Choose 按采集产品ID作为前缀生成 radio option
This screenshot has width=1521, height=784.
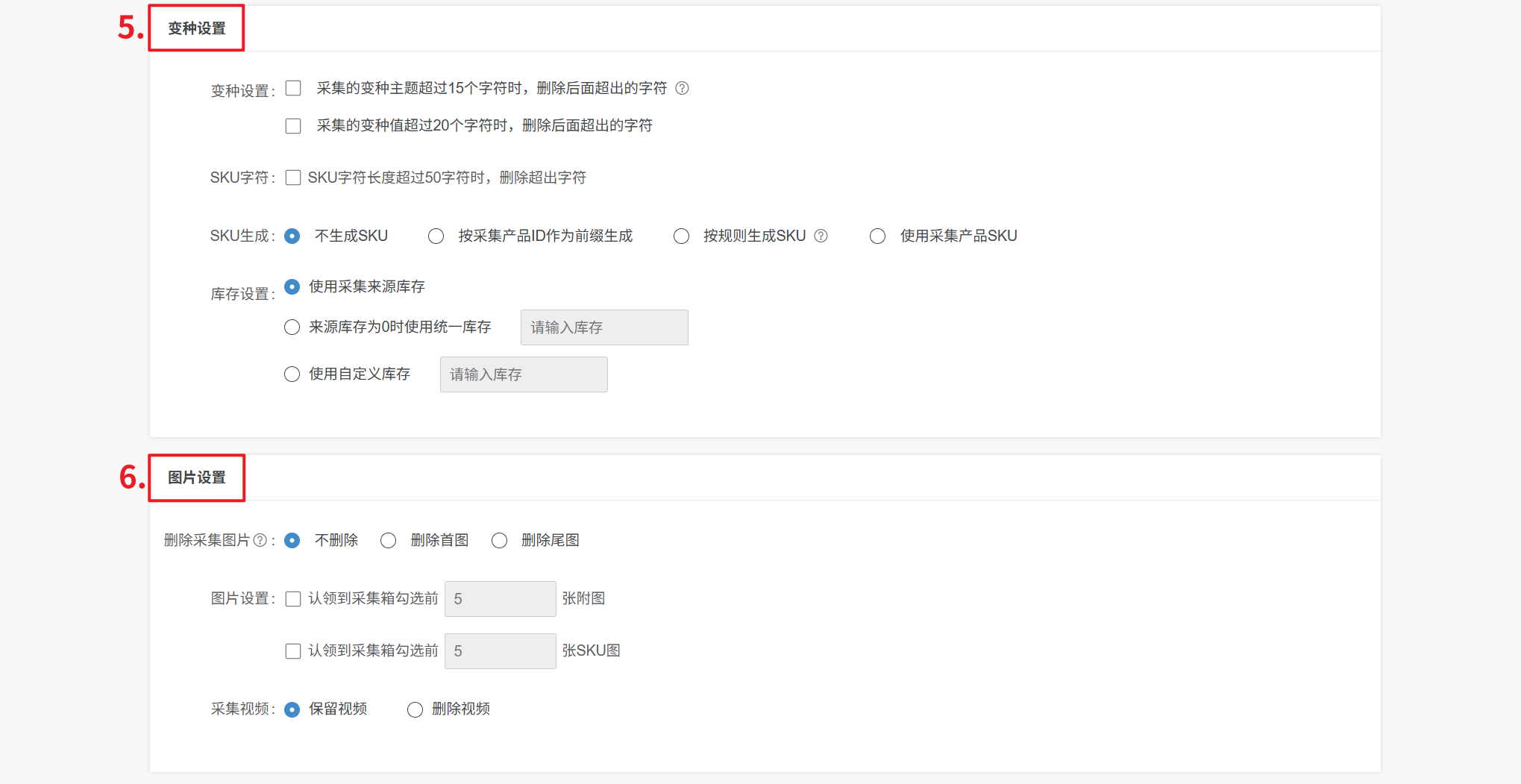436,236
